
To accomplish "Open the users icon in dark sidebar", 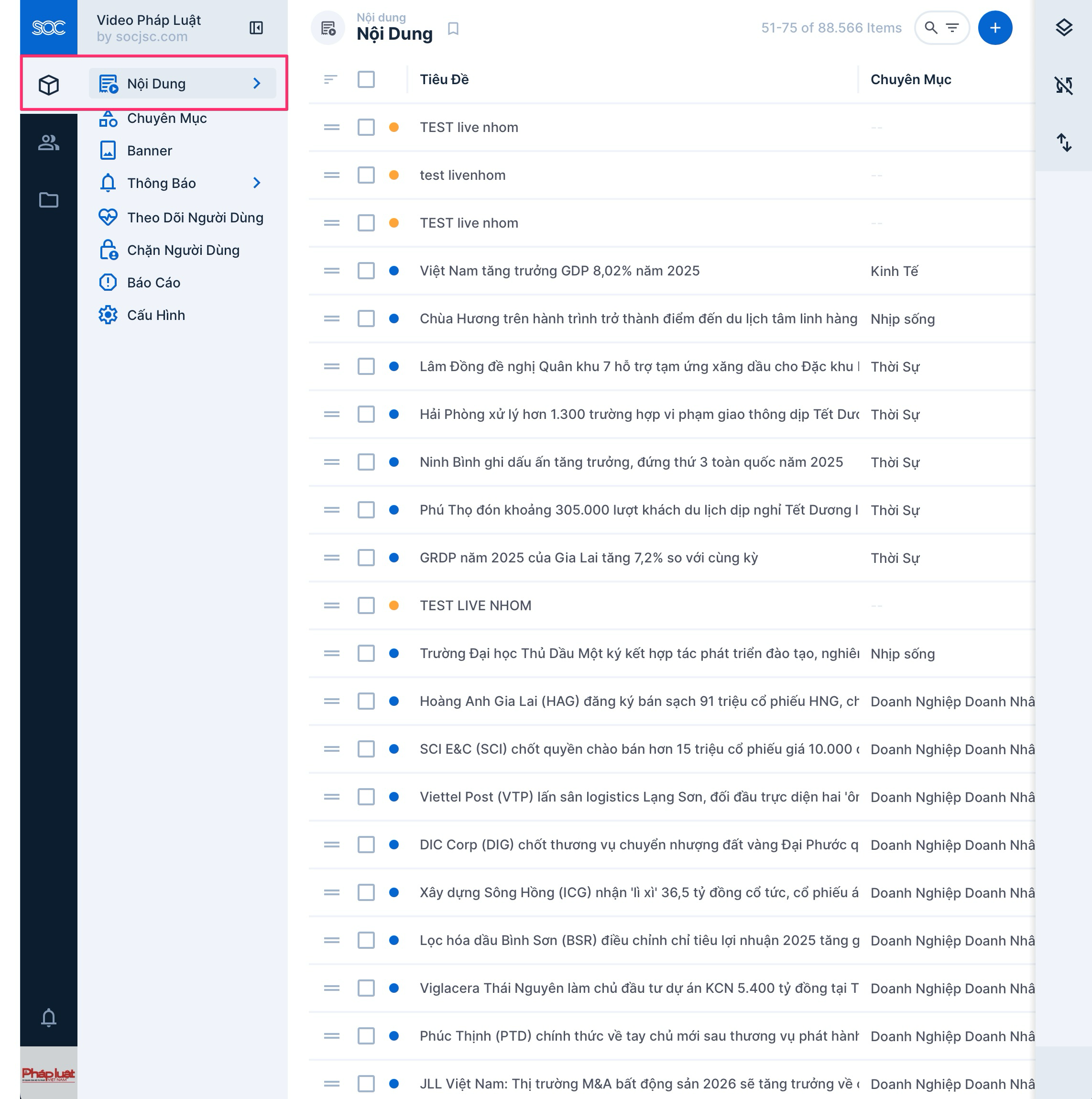I will pos(48,142).
